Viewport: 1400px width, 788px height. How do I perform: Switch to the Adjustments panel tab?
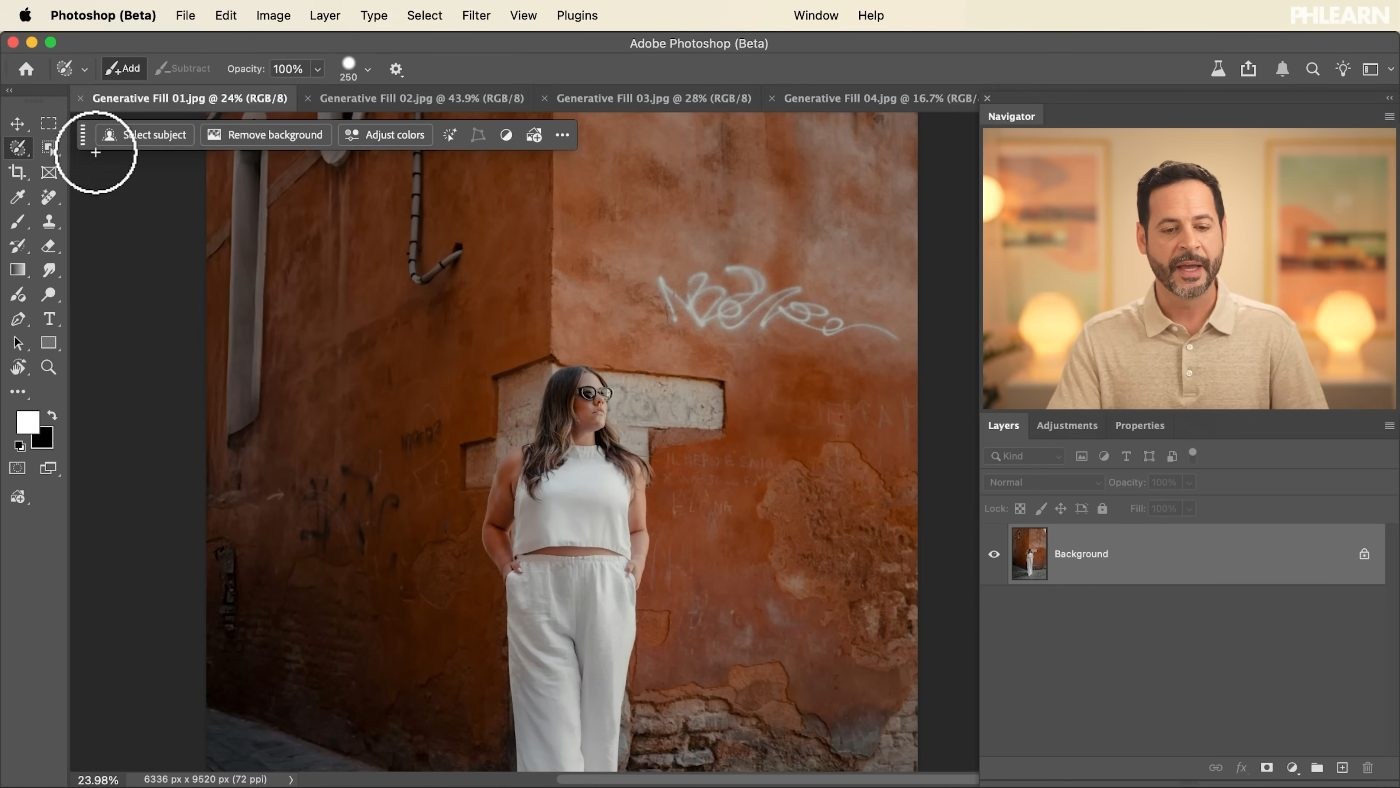click(x=1067, y=425)
